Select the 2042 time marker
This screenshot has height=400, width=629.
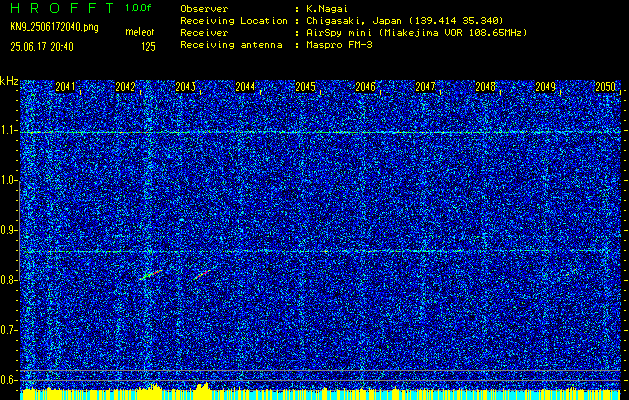(x=125, y=87)
